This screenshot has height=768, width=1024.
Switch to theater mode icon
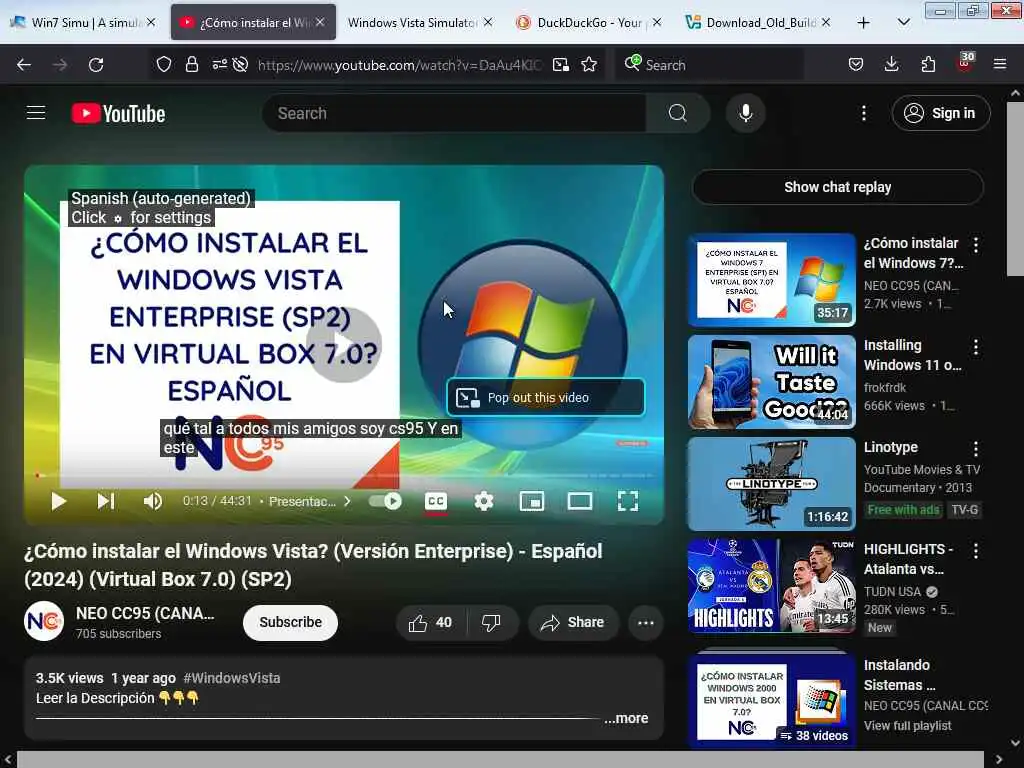point(579,502)
